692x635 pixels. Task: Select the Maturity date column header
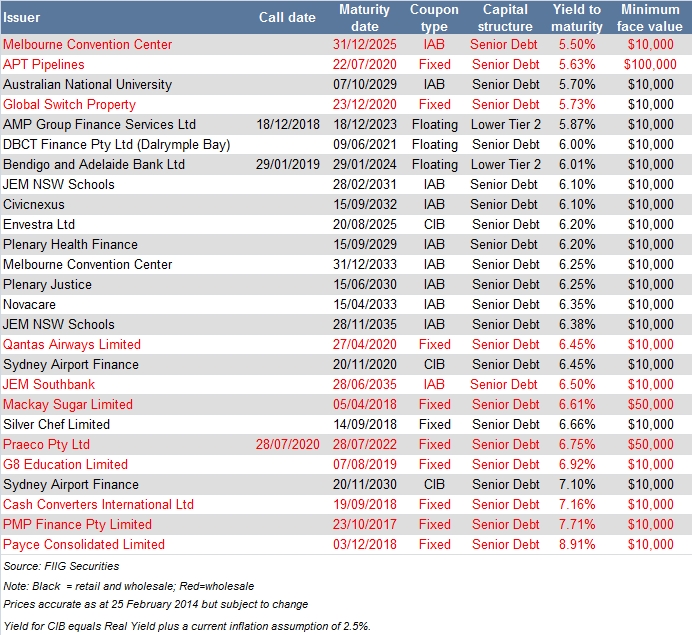click(x=364, y=17)
